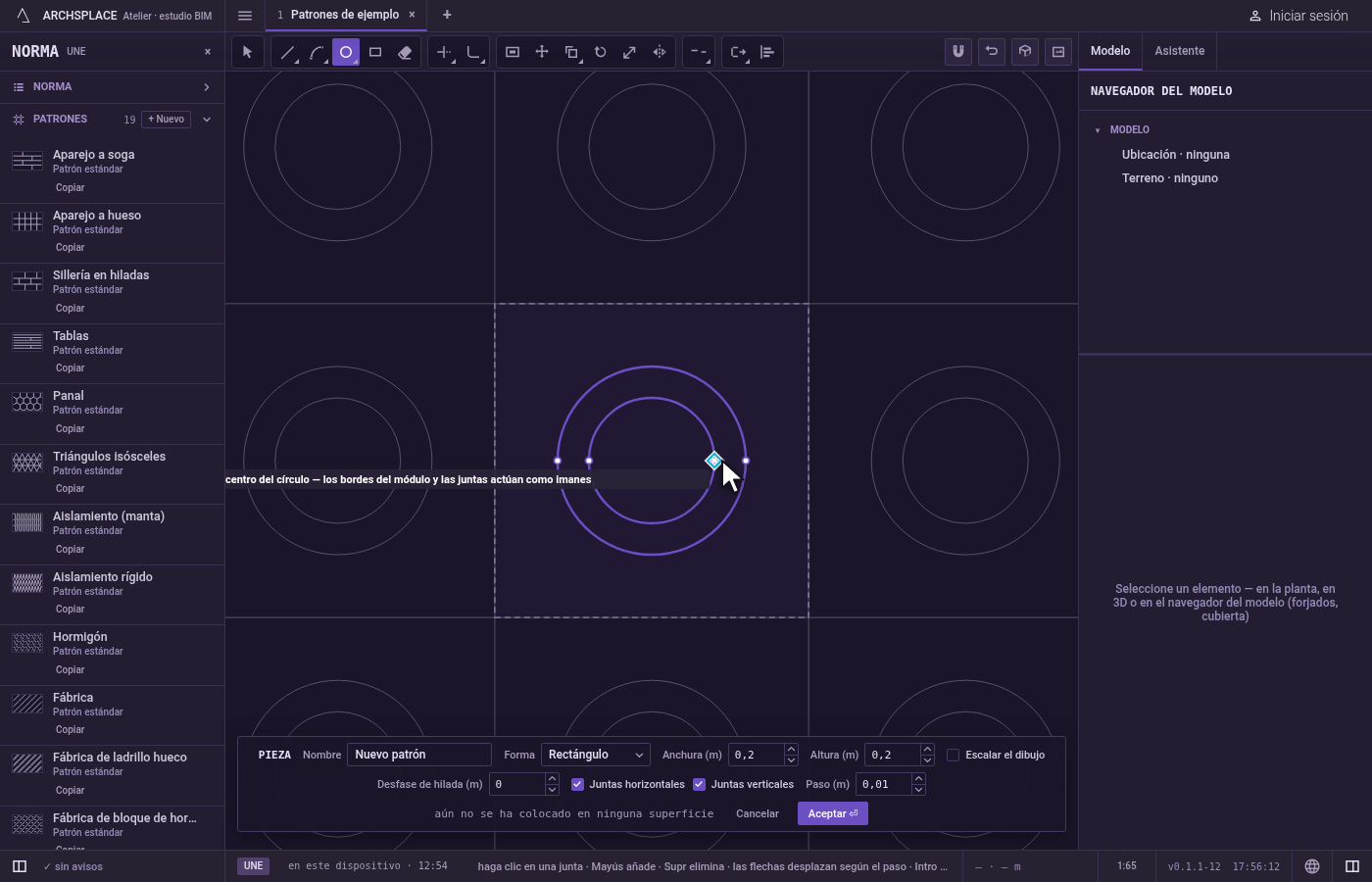The image size is (1372, 882).
Task: Open the hamburger menu next to the tabs
Action: (245, 15)
